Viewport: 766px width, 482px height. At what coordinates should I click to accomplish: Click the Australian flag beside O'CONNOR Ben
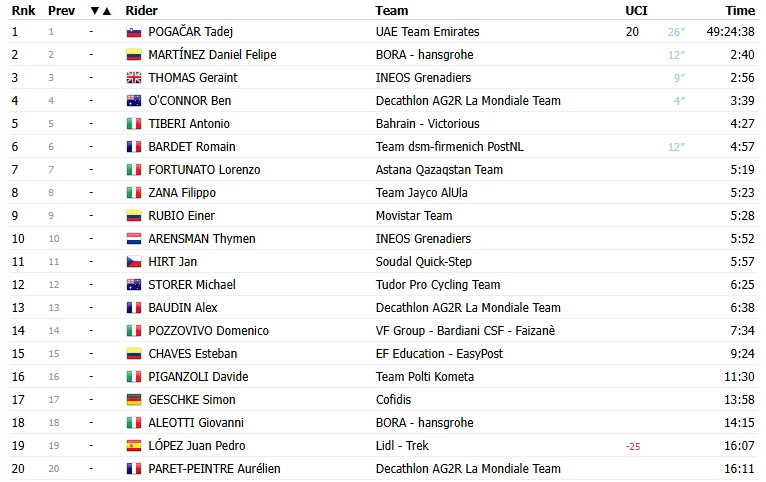[x=134, y=101]
